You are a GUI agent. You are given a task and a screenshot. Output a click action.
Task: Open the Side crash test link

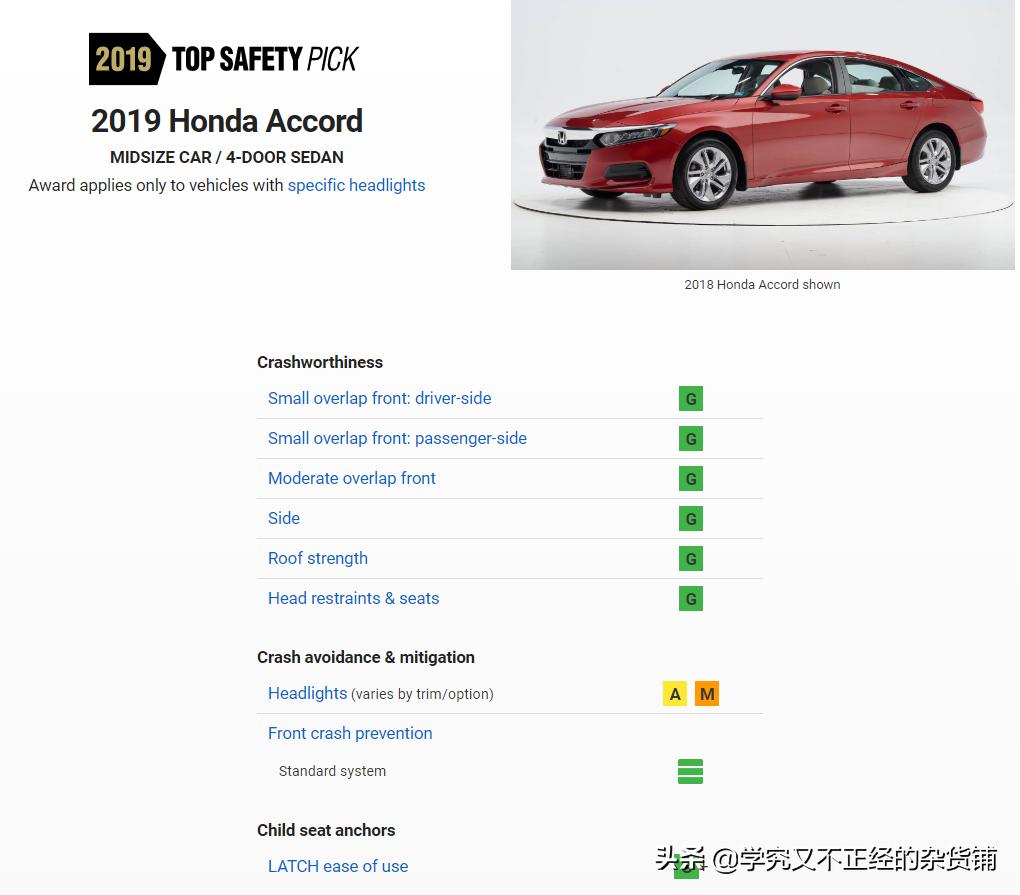point(284,518)
